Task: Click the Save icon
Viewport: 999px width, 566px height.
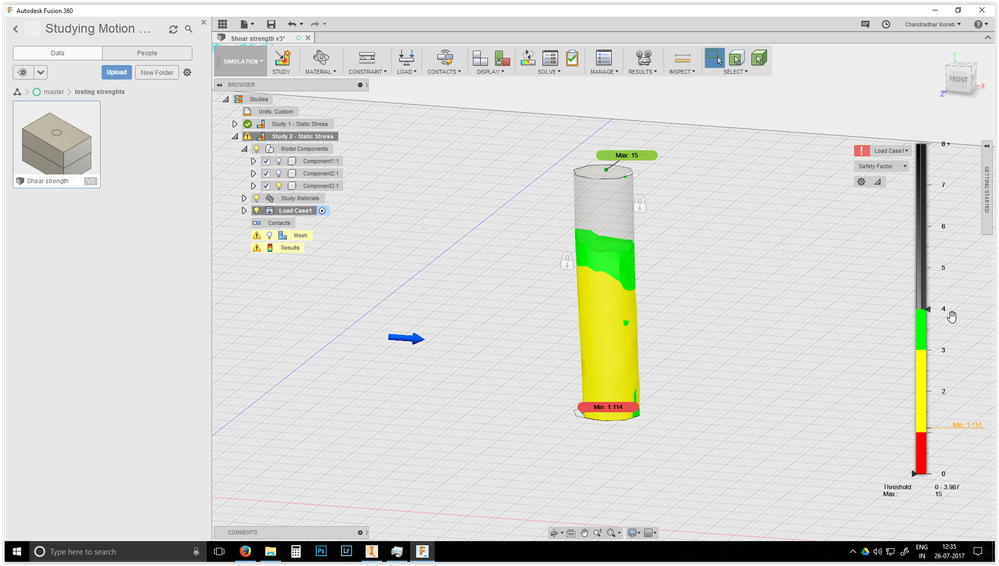Action: pos(271,24)
